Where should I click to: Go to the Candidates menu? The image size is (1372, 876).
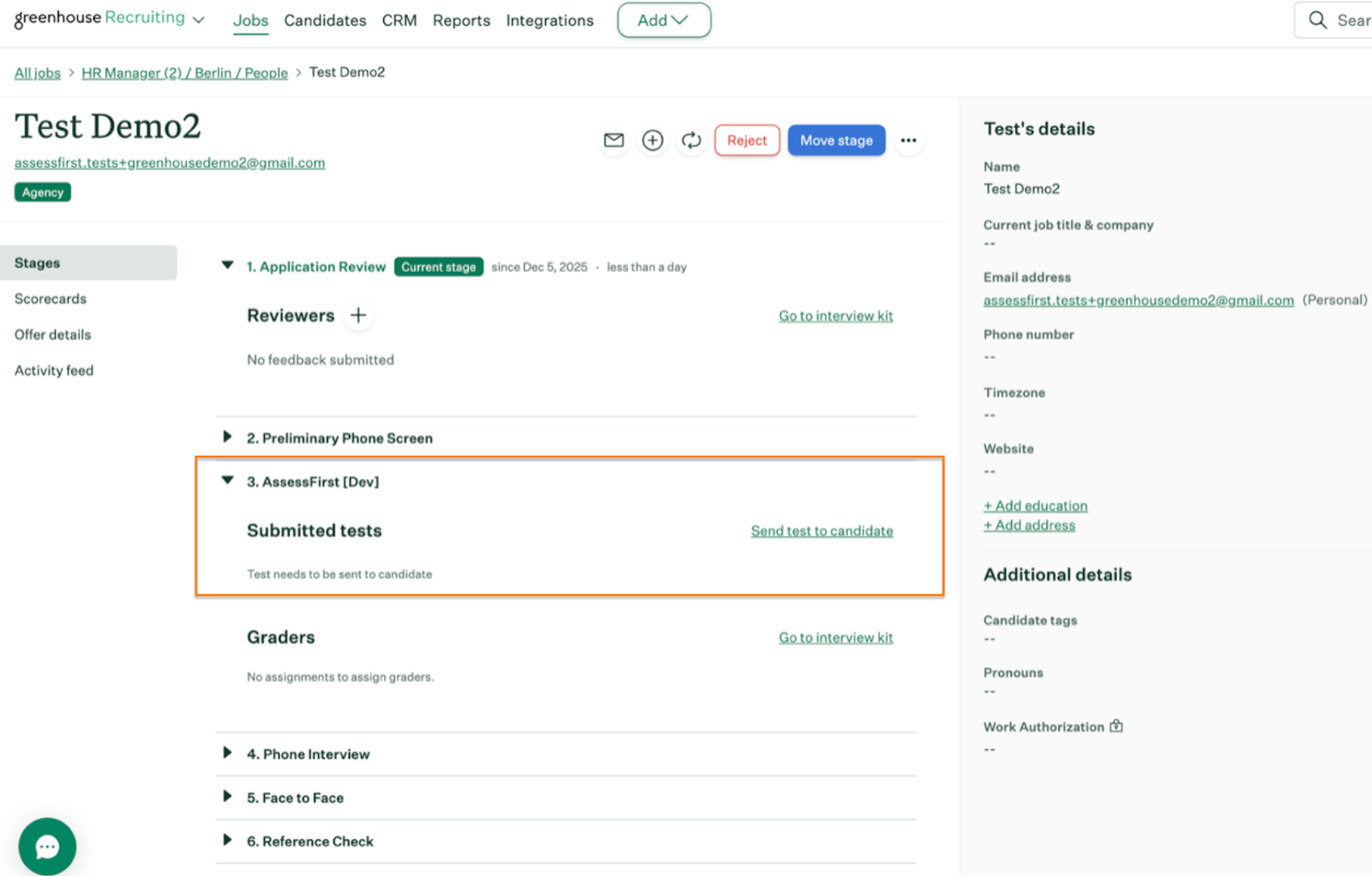click(x=325, y=21)
